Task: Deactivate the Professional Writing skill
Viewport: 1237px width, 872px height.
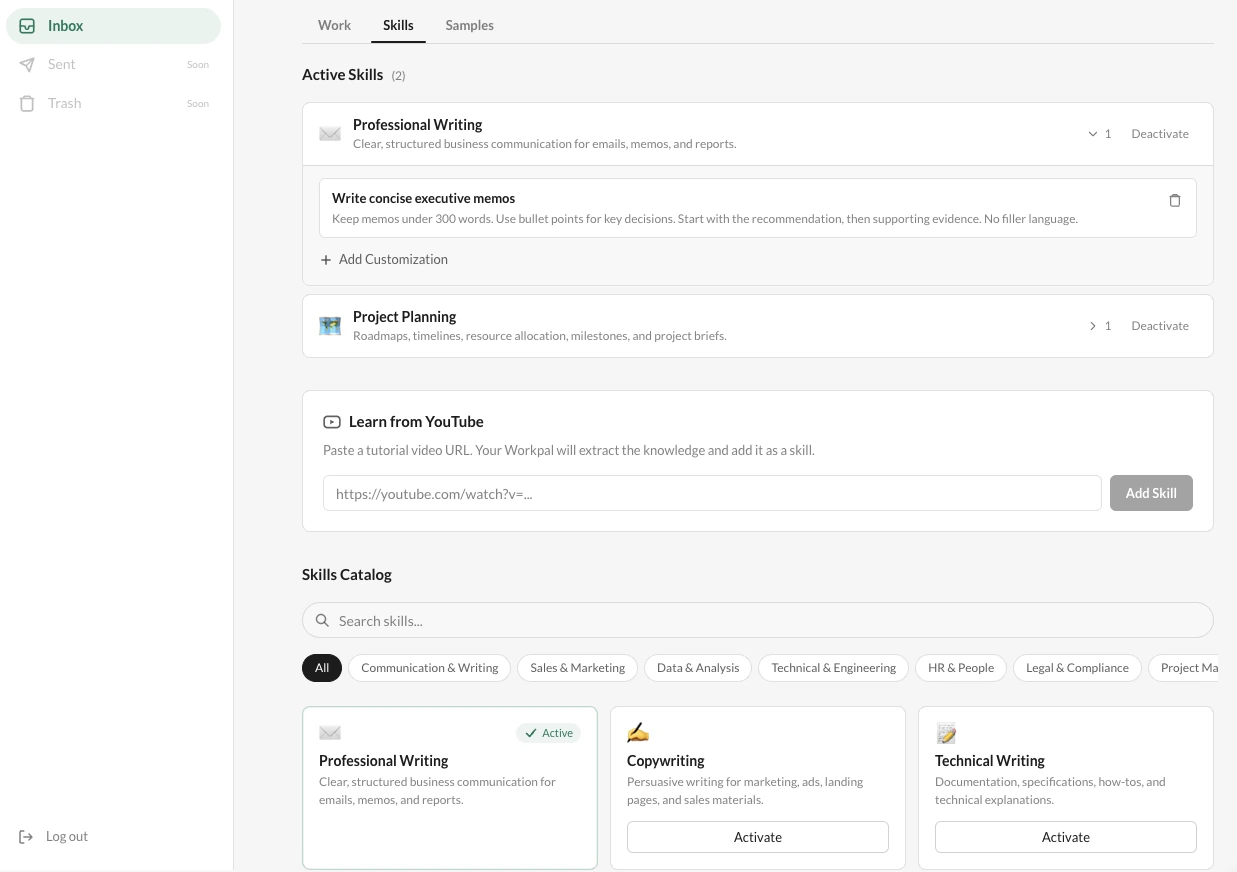Action: pos(1160,133)
